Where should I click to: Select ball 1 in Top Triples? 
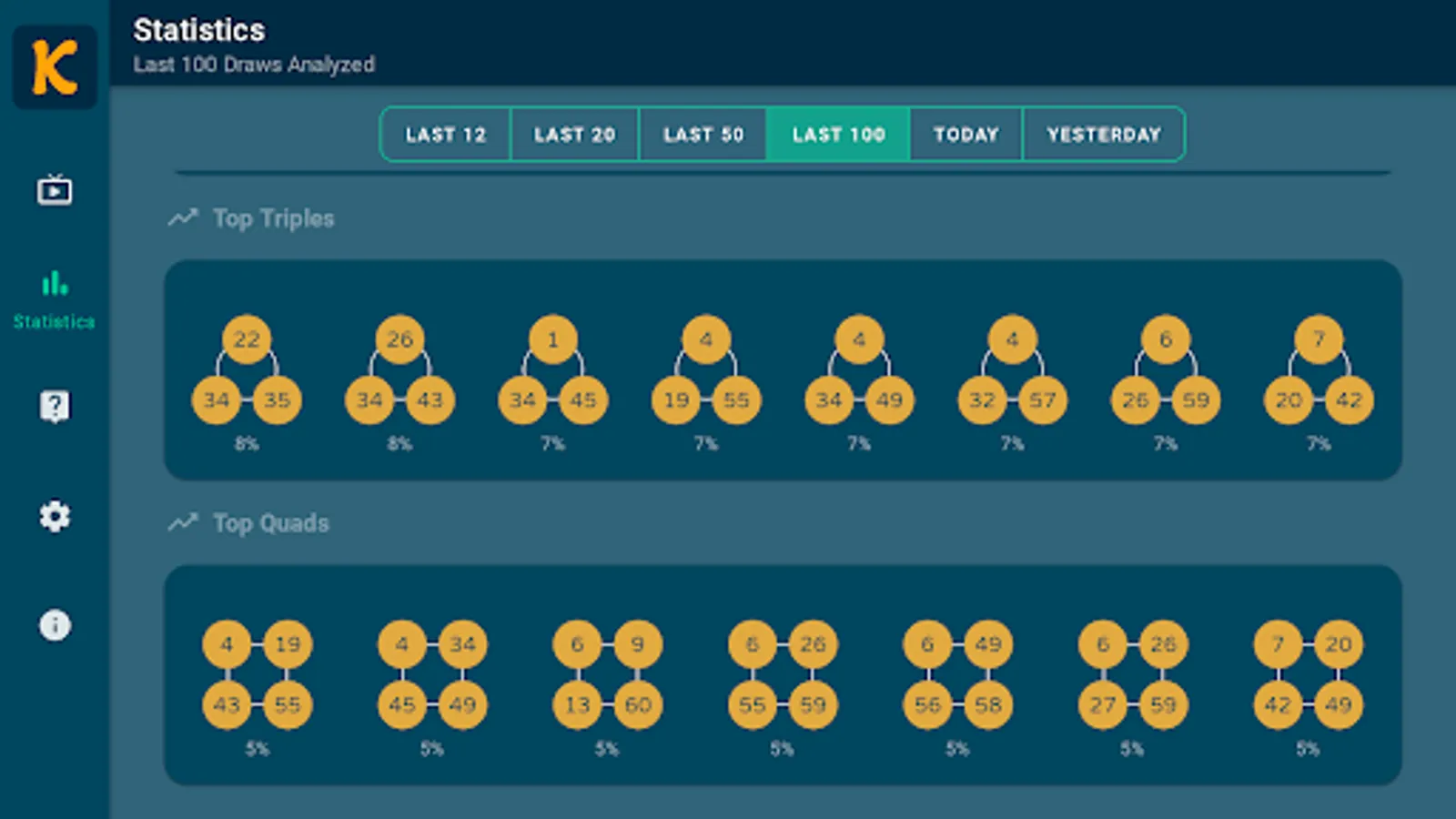(552, 339)
